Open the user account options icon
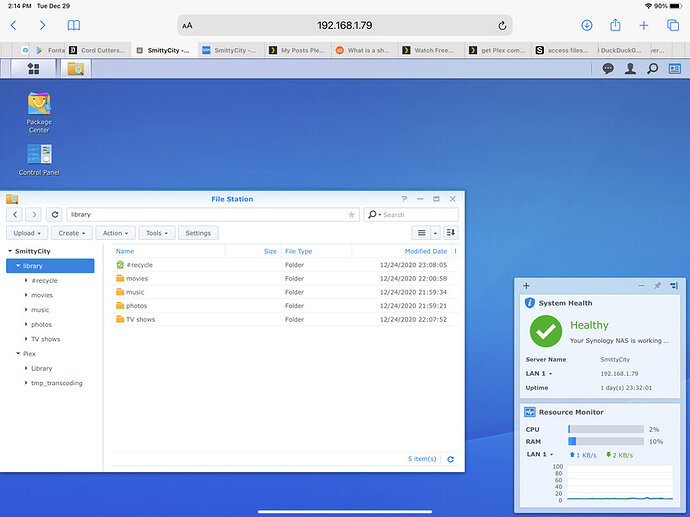 pos(630,69)
